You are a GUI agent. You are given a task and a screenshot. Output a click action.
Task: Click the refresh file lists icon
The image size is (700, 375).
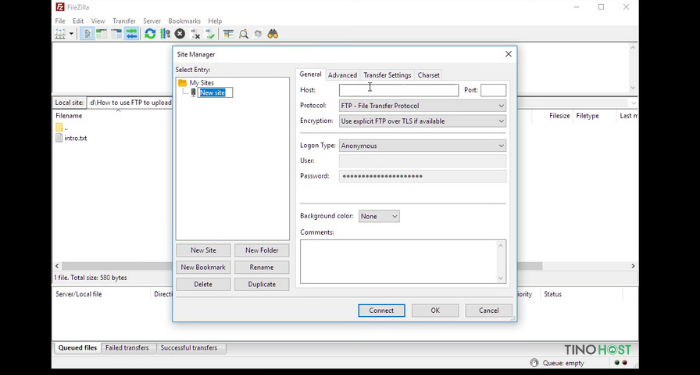150,34
